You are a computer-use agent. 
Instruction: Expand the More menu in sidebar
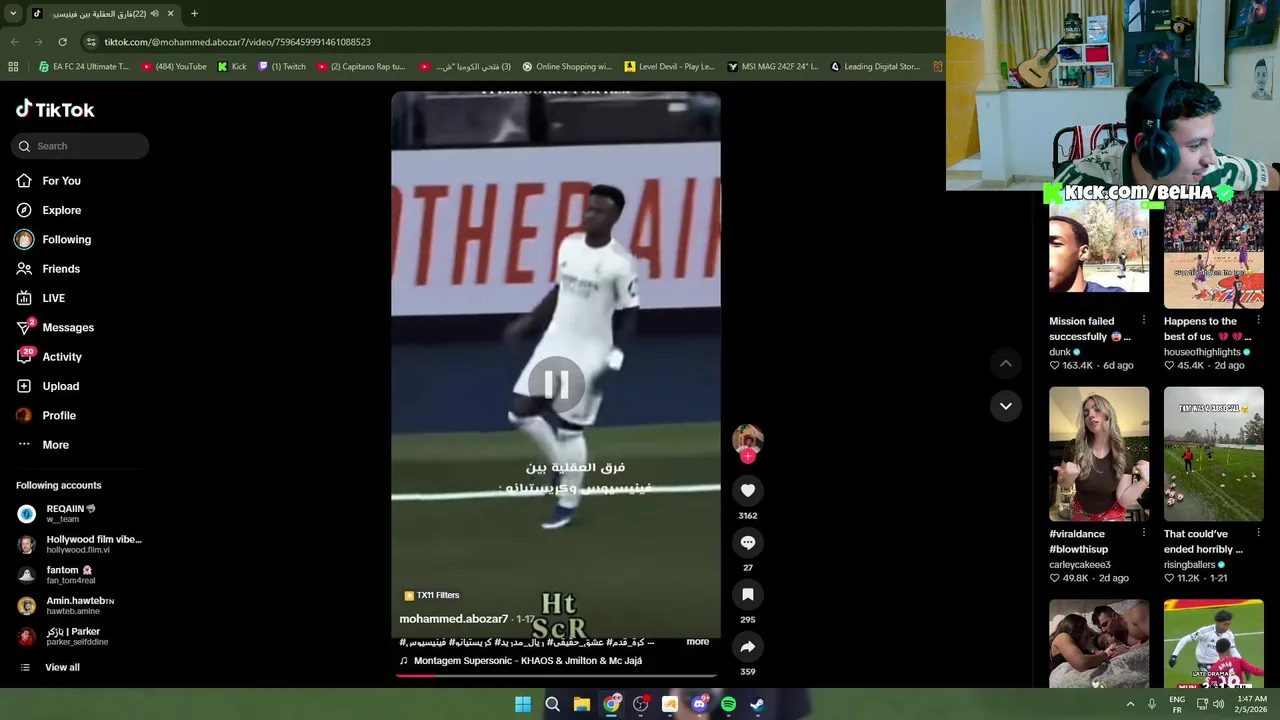pyautogui.click(x=55, y=445)
